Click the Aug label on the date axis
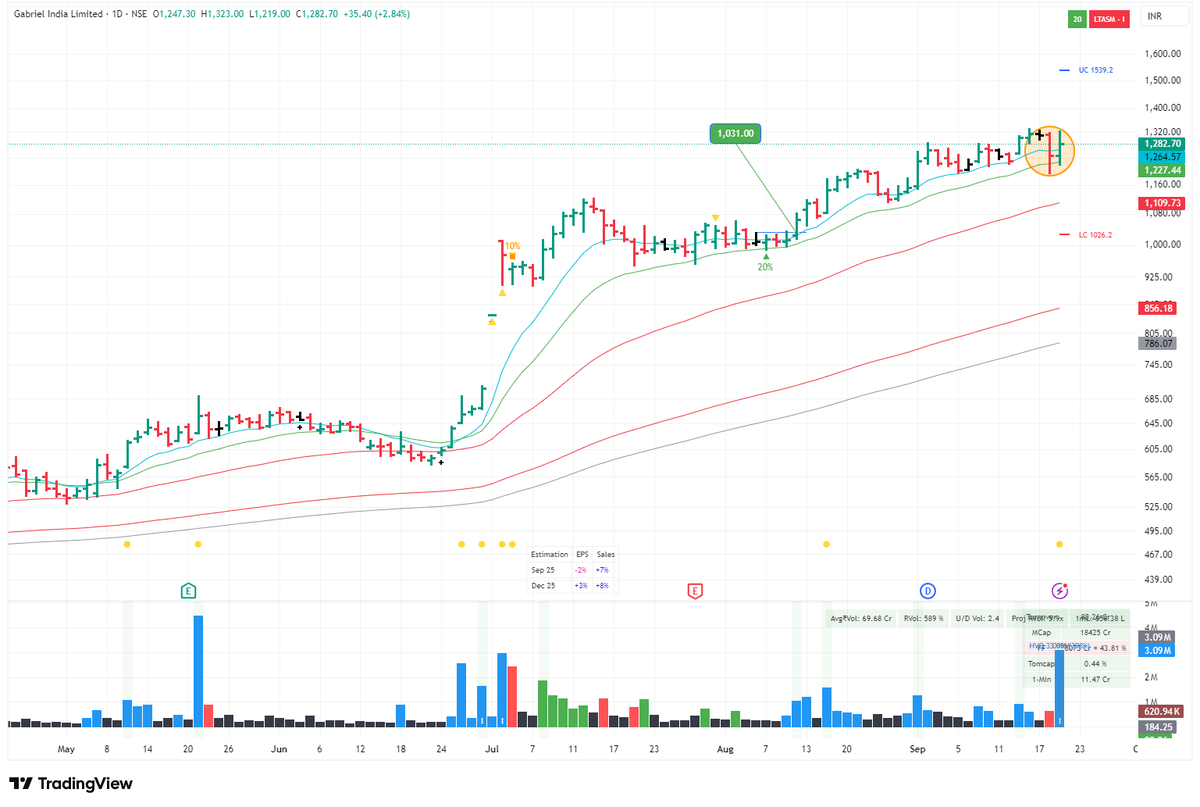Viewport: 1200px width, 807px height. point(725,748)
